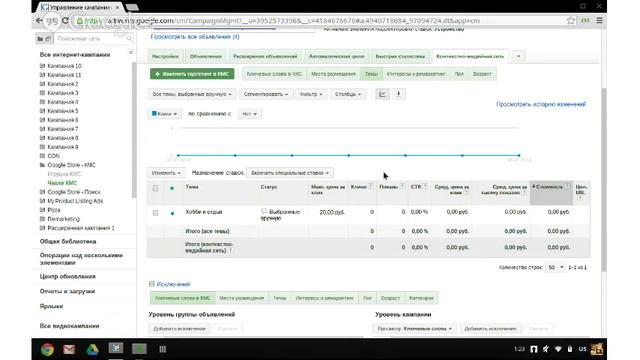
Task: Open Gmail from the taskbar
Action: tap(69, 349)
